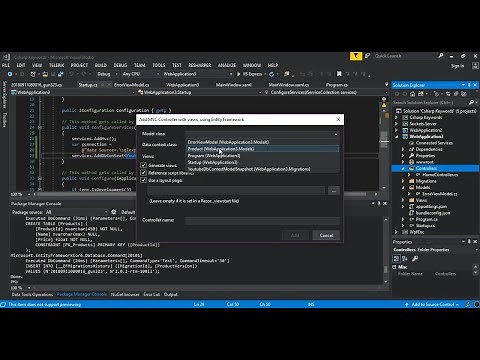Click the account icon next to Sign in
This screenshot has width=480, height=360.
coord(475,66)
